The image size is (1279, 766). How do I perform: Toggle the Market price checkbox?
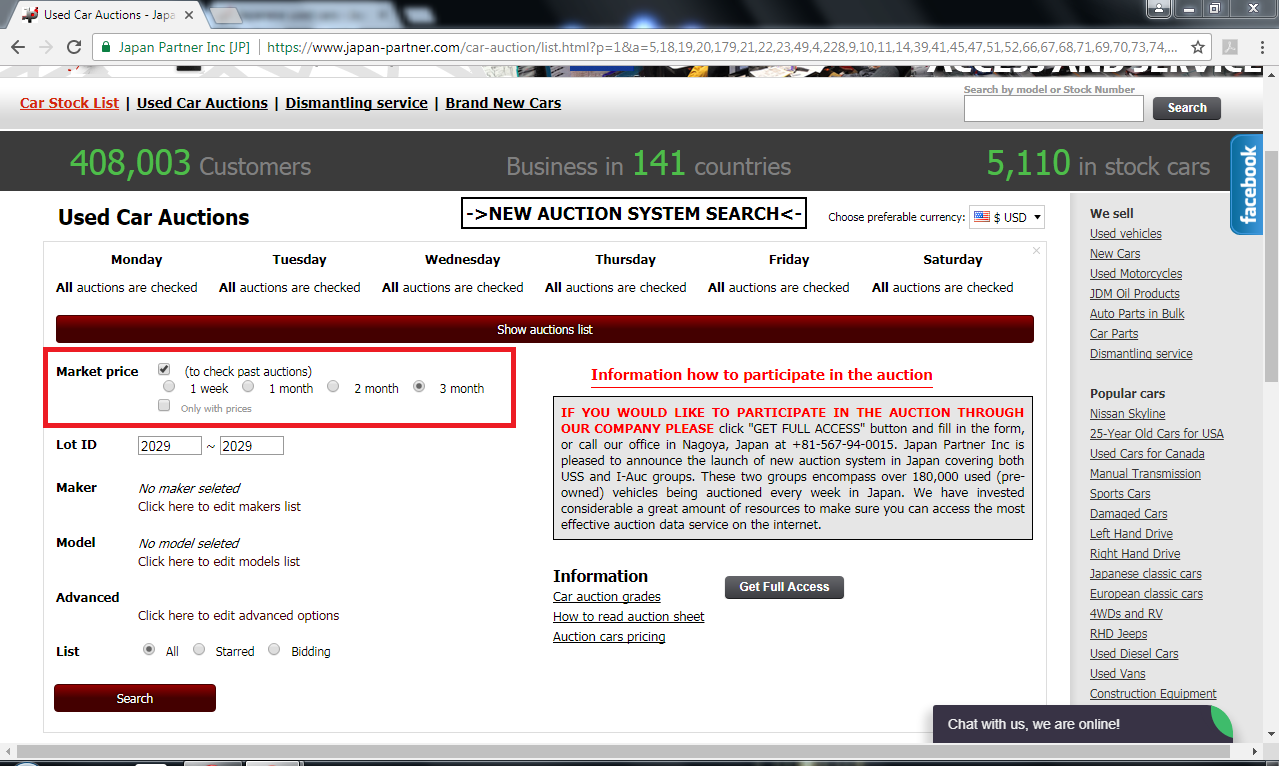tap(165, 370)
